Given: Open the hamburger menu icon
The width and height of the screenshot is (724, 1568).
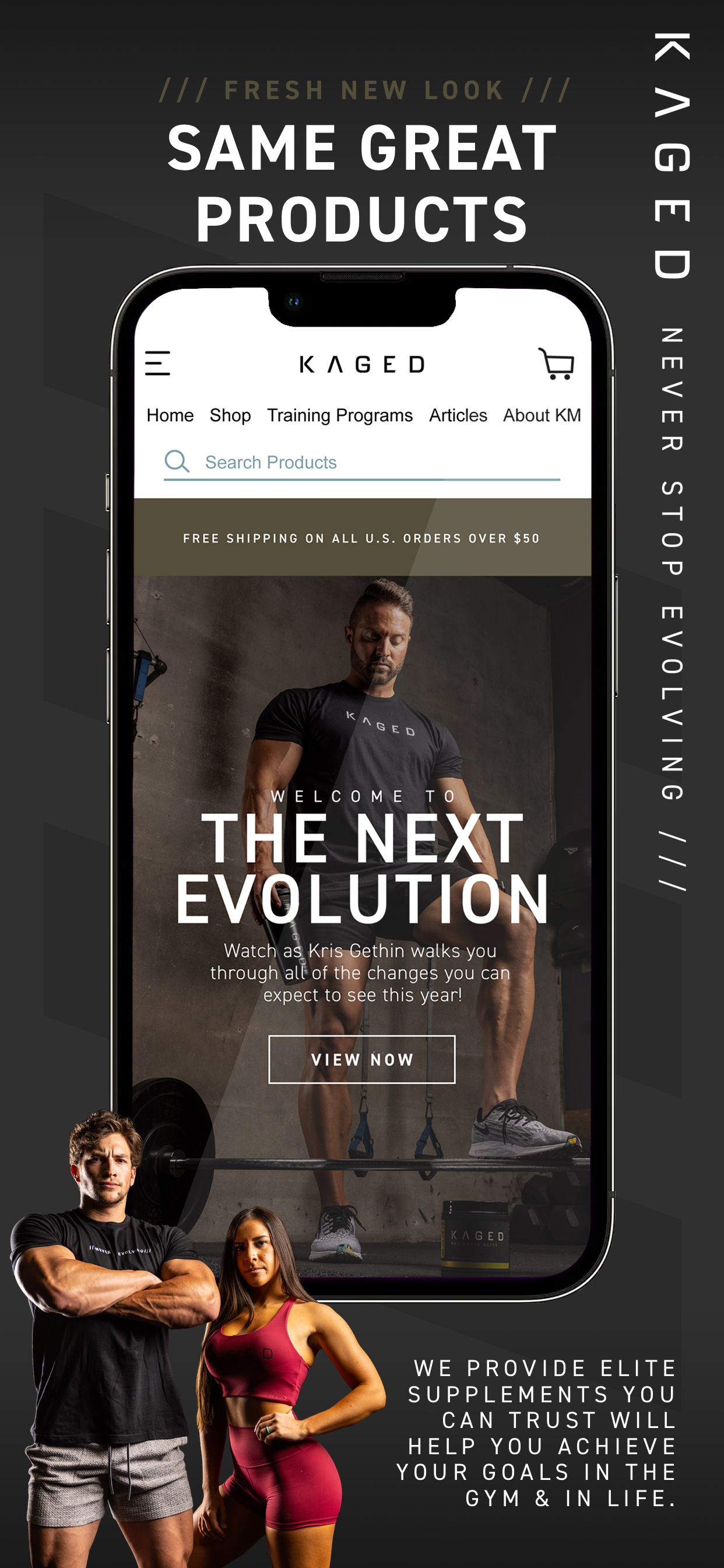Looking at the screenshot, I should pos(157,363).
